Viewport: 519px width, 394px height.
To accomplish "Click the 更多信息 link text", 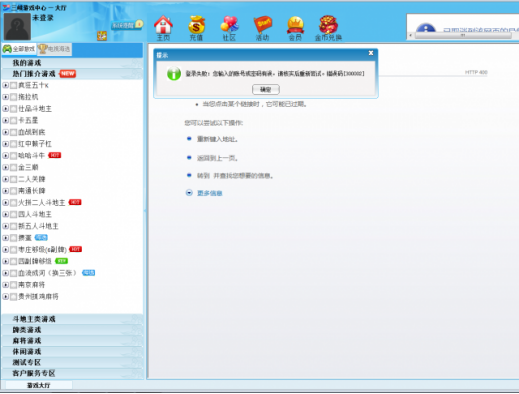I will [x=210, y=193].
